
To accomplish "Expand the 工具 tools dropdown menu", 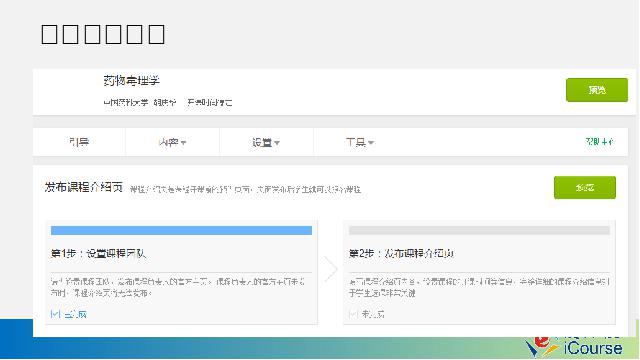I will (x=360, y=142).
